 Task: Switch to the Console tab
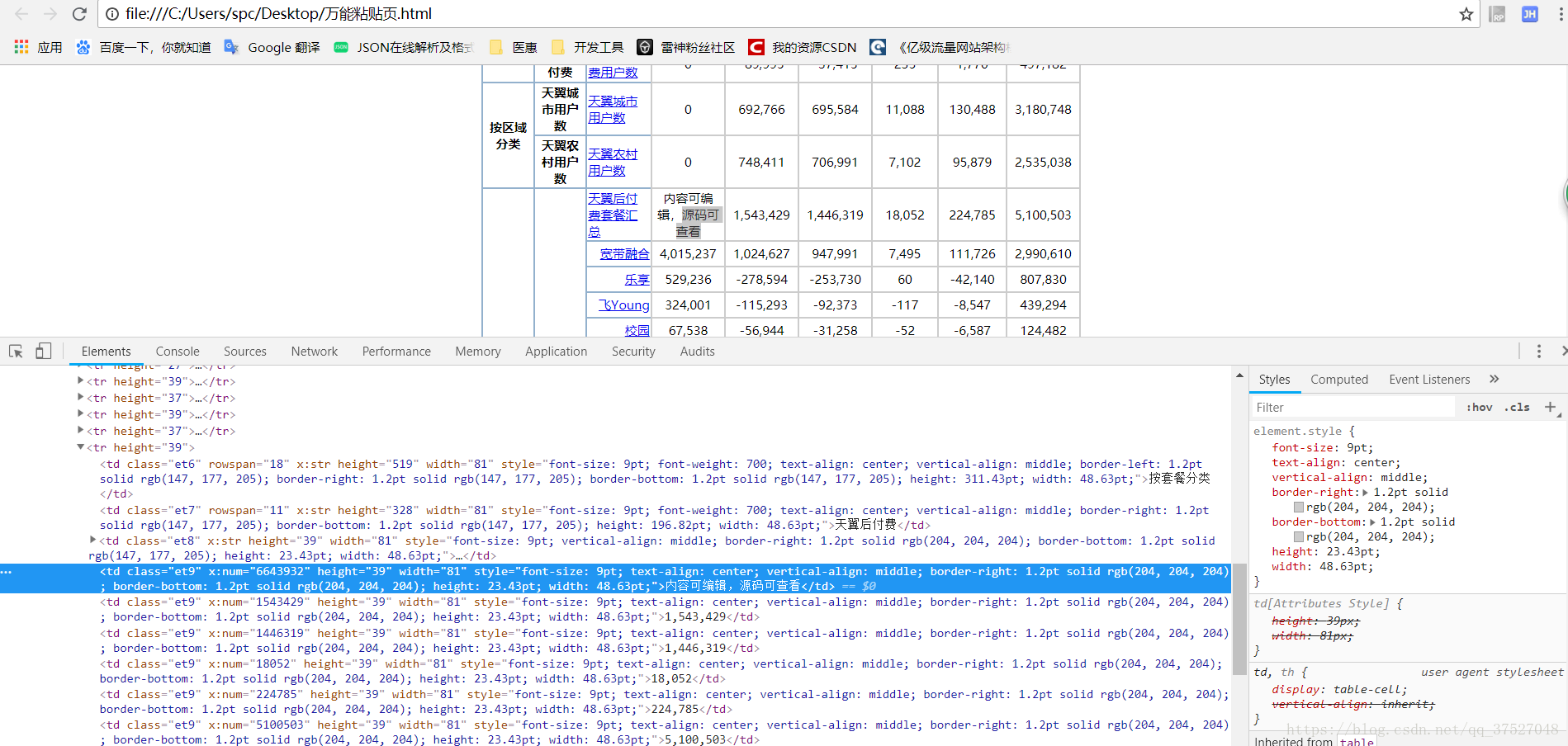[x=178, y=352]
